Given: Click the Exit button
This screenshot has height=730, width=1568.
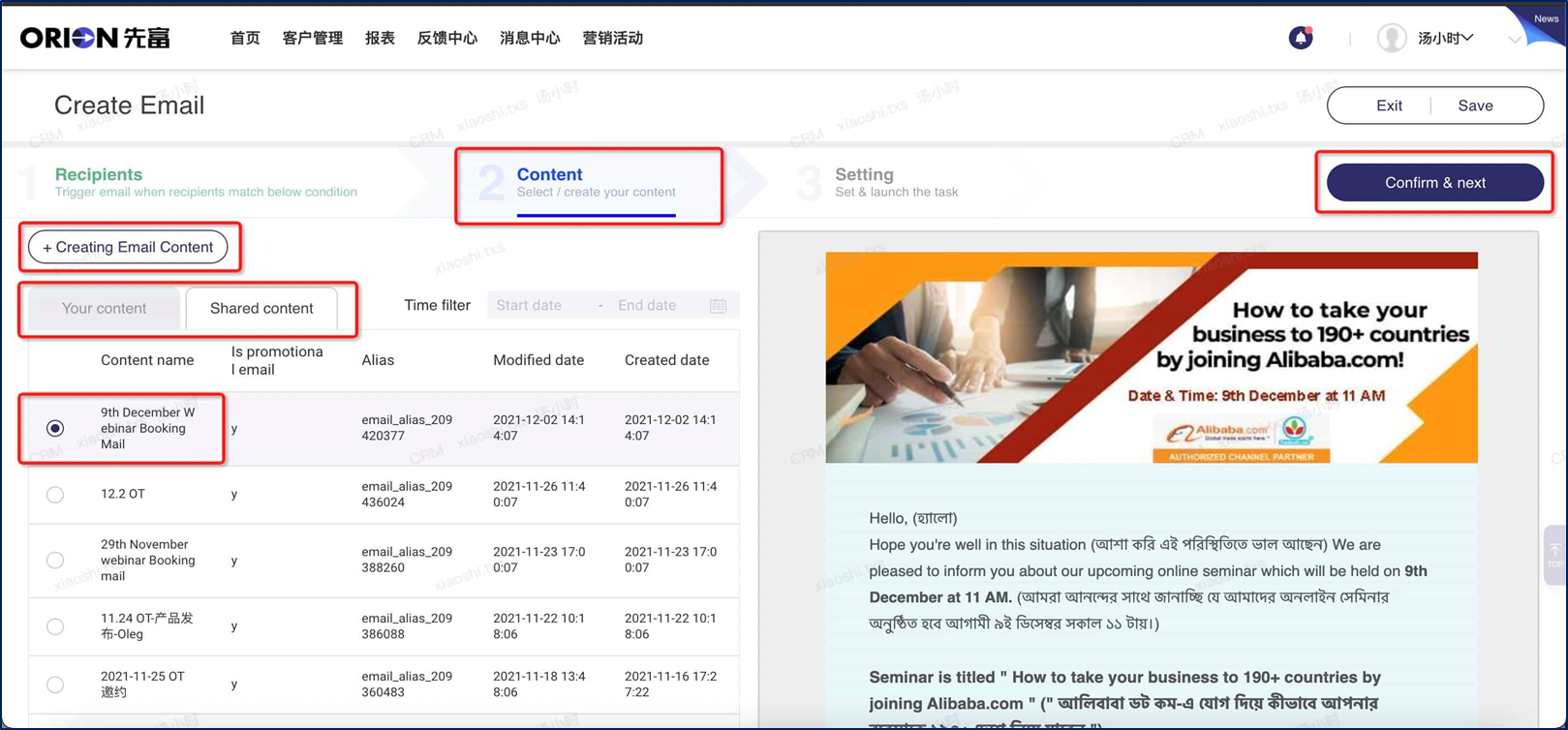Looking at the screenshot, I should tap(1389, 106).
